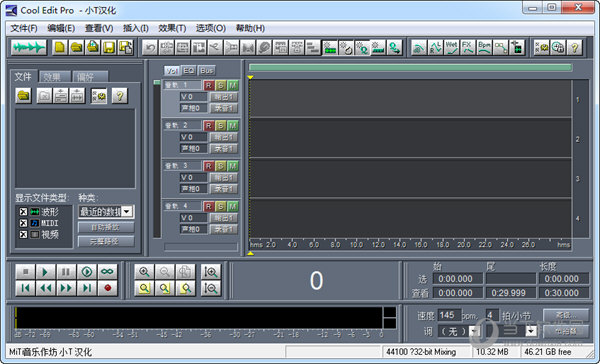600x364 pixels.
Task: Switch to the 效果 tab in the left panel
Action: (x=55, y=77)
